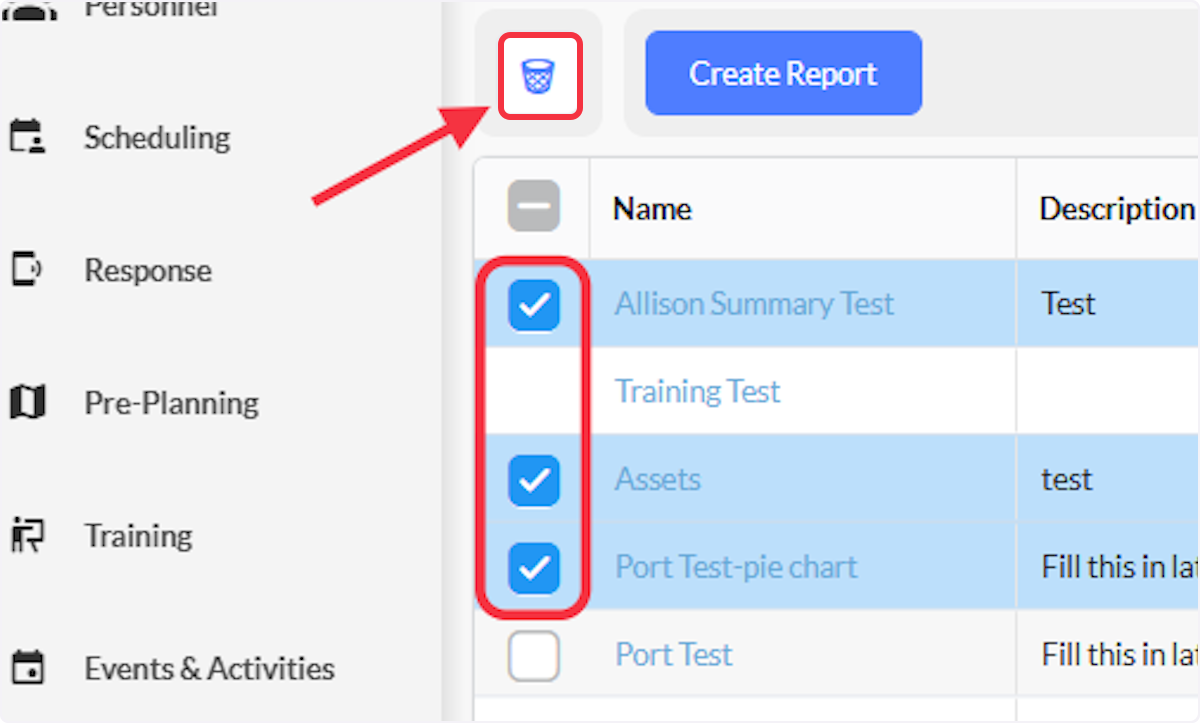
Task: Click the Create Report button
Action: tap(783, 73)
